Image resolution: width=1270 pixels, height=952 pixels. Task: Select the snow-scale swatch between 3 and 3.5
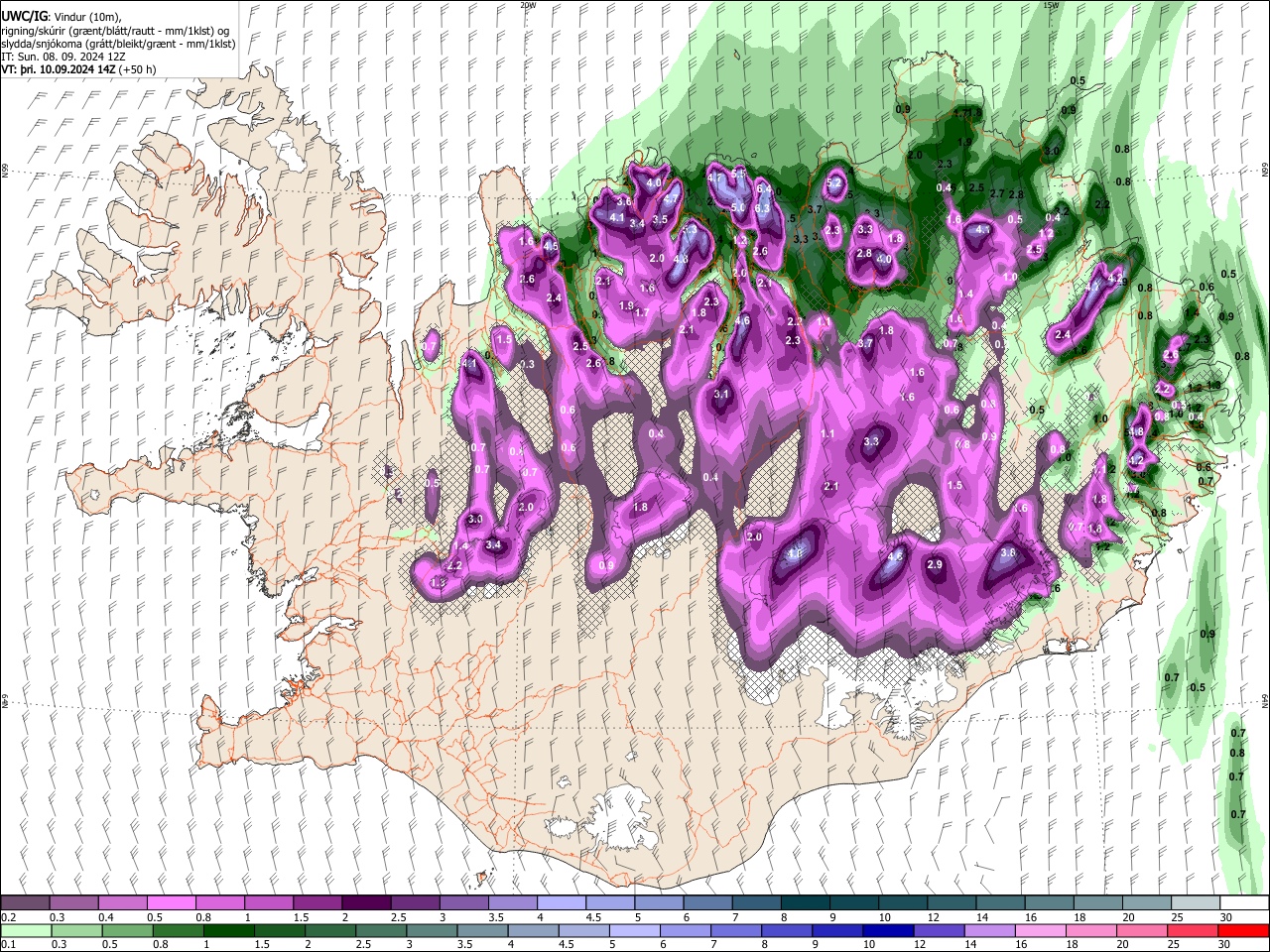463,903
